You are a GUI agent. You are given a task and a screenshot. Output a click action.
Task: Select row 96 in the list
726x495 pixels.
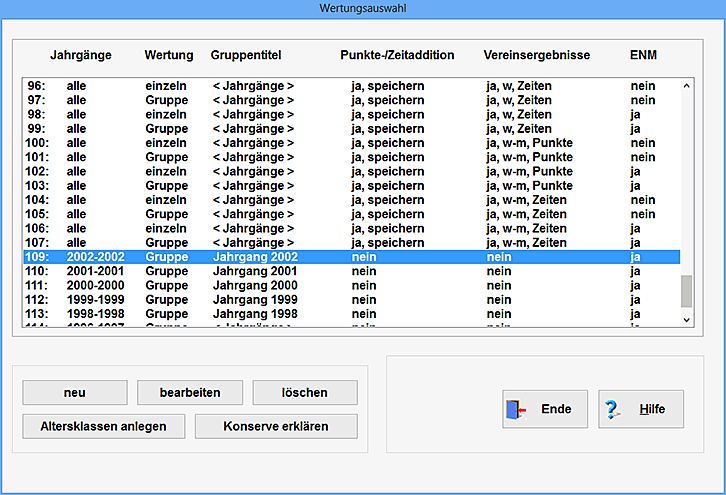(x=350, y=86)
